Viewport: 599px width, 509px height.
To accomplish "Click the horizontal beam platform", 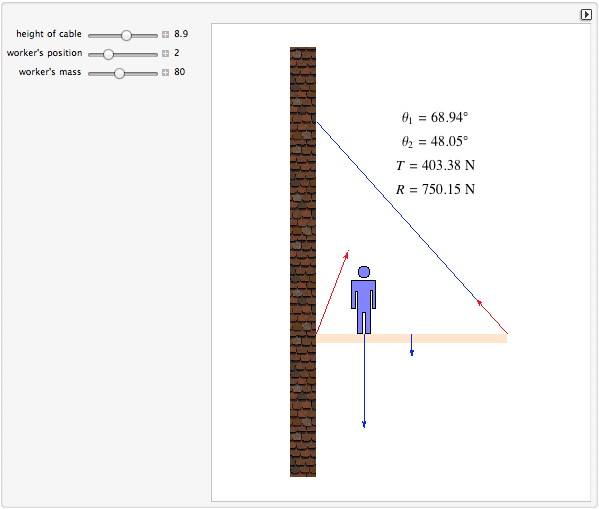I will tap(412, 339).
